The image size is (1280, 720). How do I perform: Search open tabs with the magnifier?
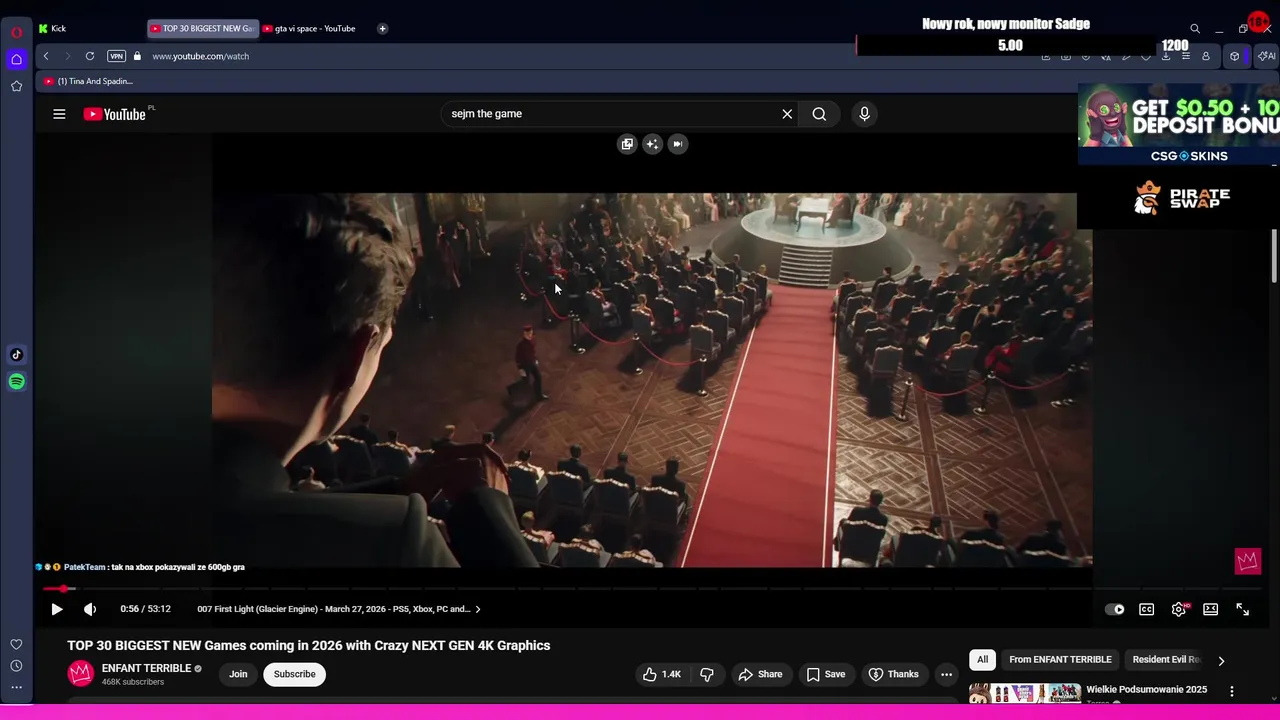(x=1194, y=29)
